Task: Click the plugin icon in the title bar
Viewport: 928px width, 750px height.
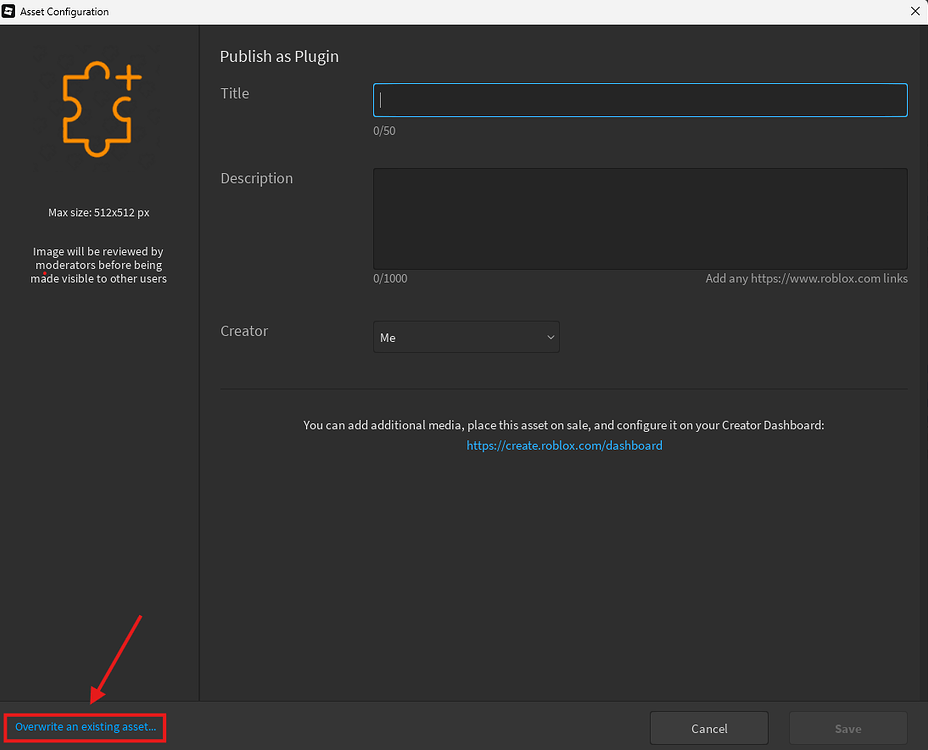Action: tap(11, 11)
